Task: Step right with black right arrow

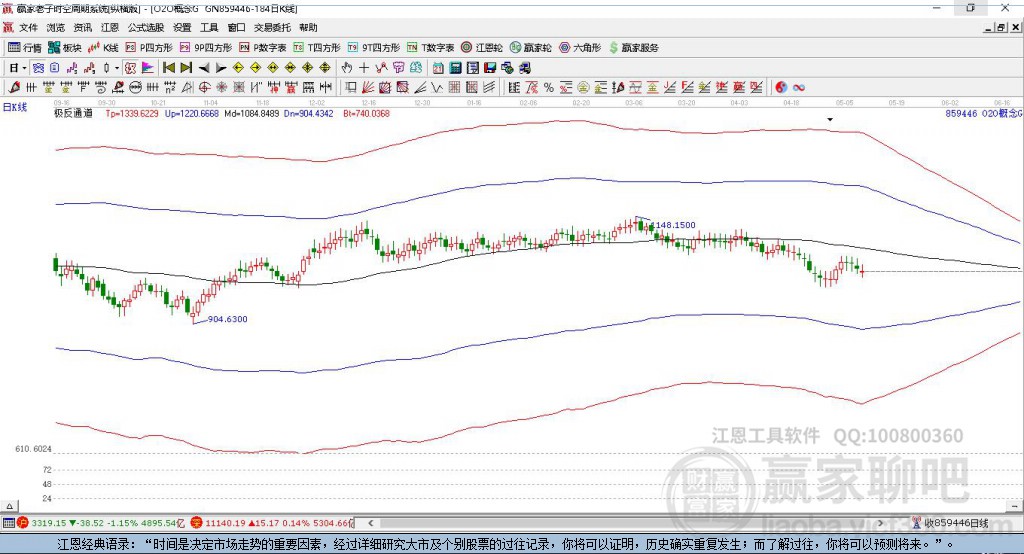Action: click(221, 68)
